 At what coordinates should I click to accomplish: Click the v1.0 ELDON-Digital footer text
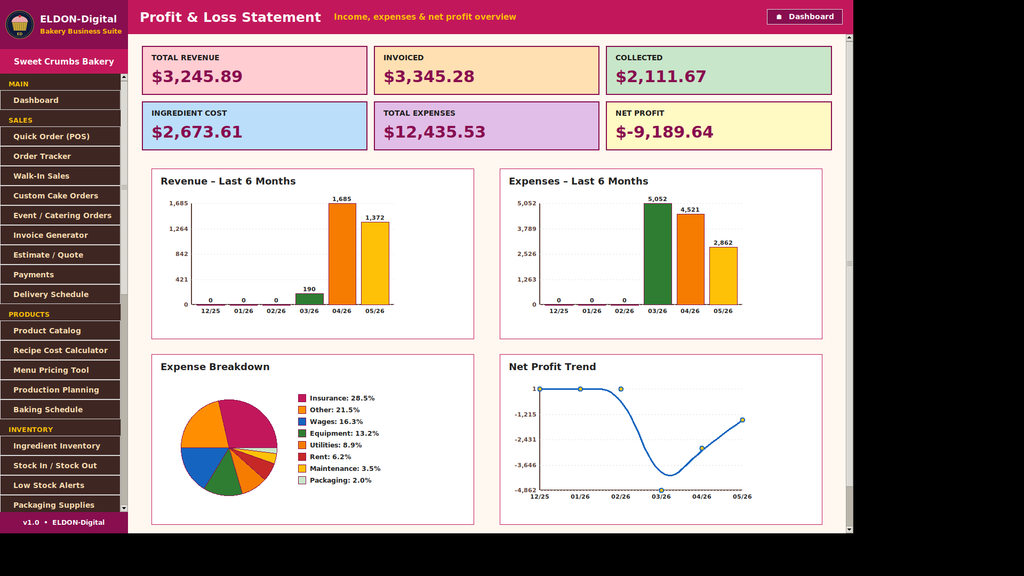point(64,522)
